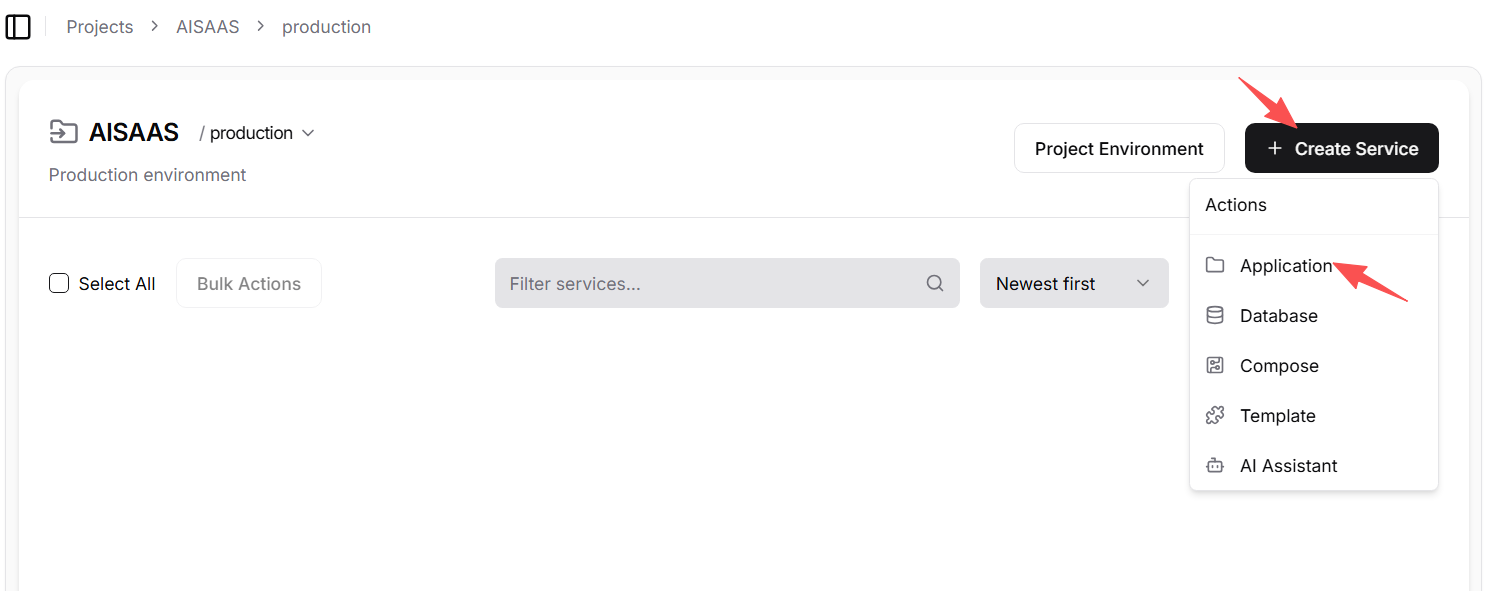This screenshot has width=1494, height=591.
Task: Open AISAAS breadcrumb link
Action: (208, 27)
